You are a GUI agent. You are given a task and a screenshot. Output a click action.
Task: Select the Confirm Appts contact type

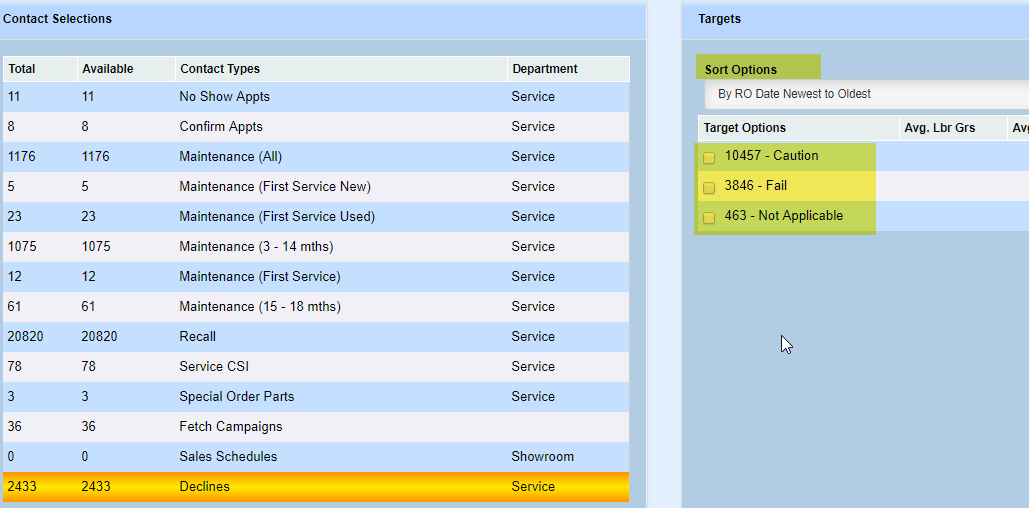click(221, 127)
